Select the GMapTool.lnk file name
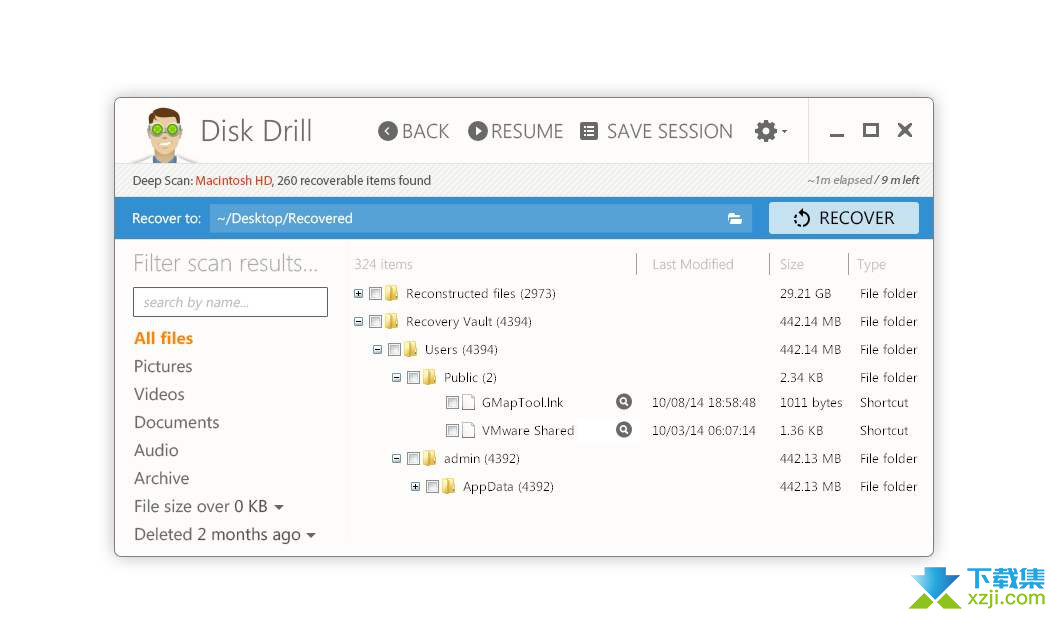The height and width of the screenshot is (618, 1058). click(522, 403)
